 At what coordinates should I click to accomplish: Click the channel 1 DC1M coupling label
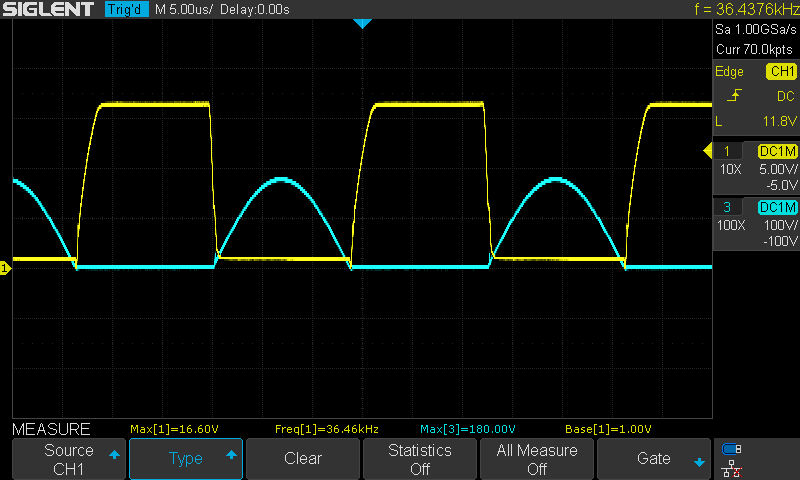[x=778, y=151]
